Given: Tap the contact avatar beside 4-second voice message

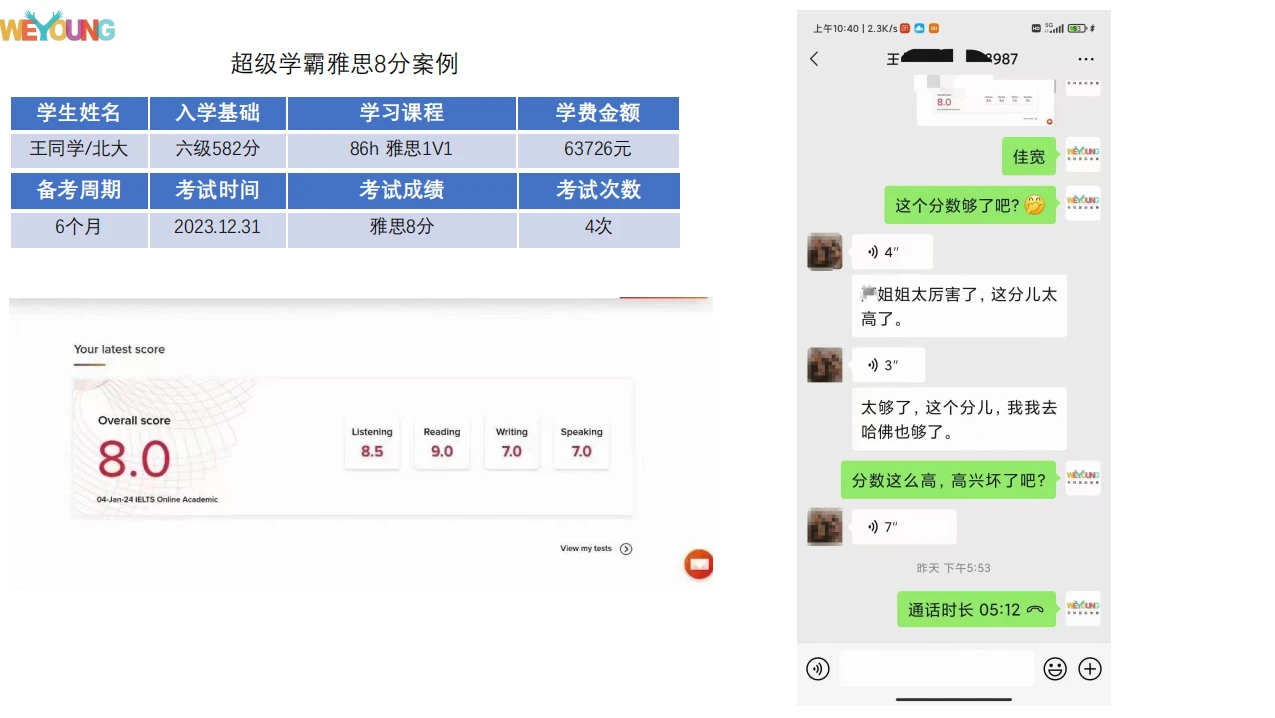Looking at the screenshot, I should pos(825,252).
